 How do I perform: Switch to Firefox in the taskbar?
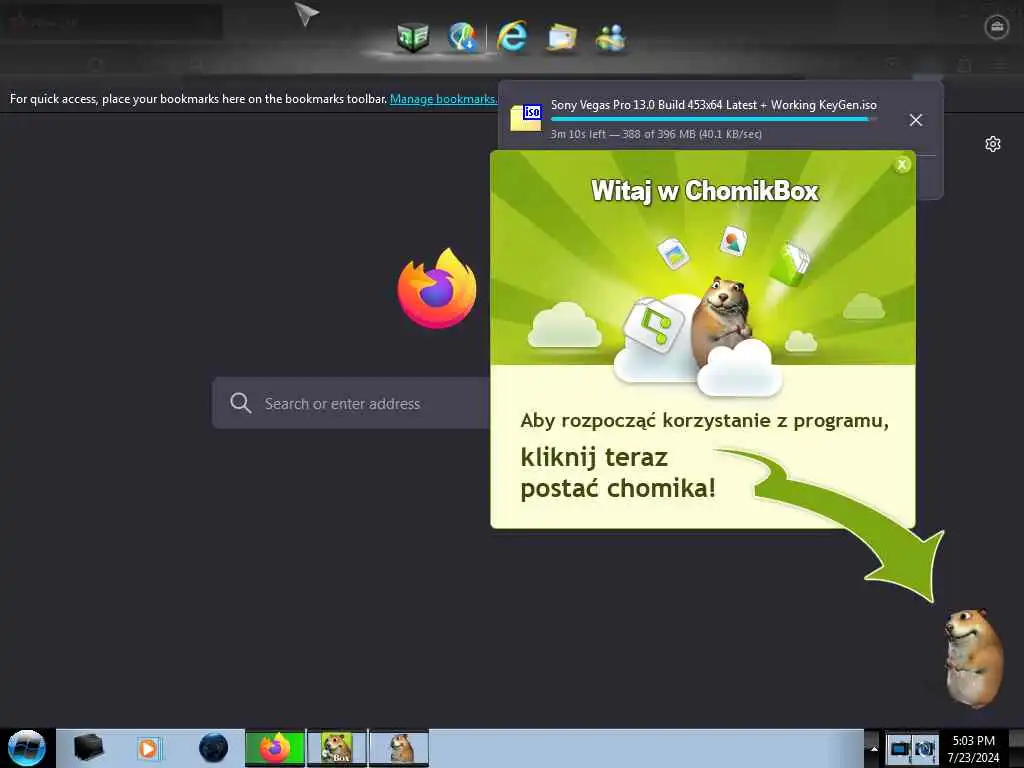[x=275, y=748]
